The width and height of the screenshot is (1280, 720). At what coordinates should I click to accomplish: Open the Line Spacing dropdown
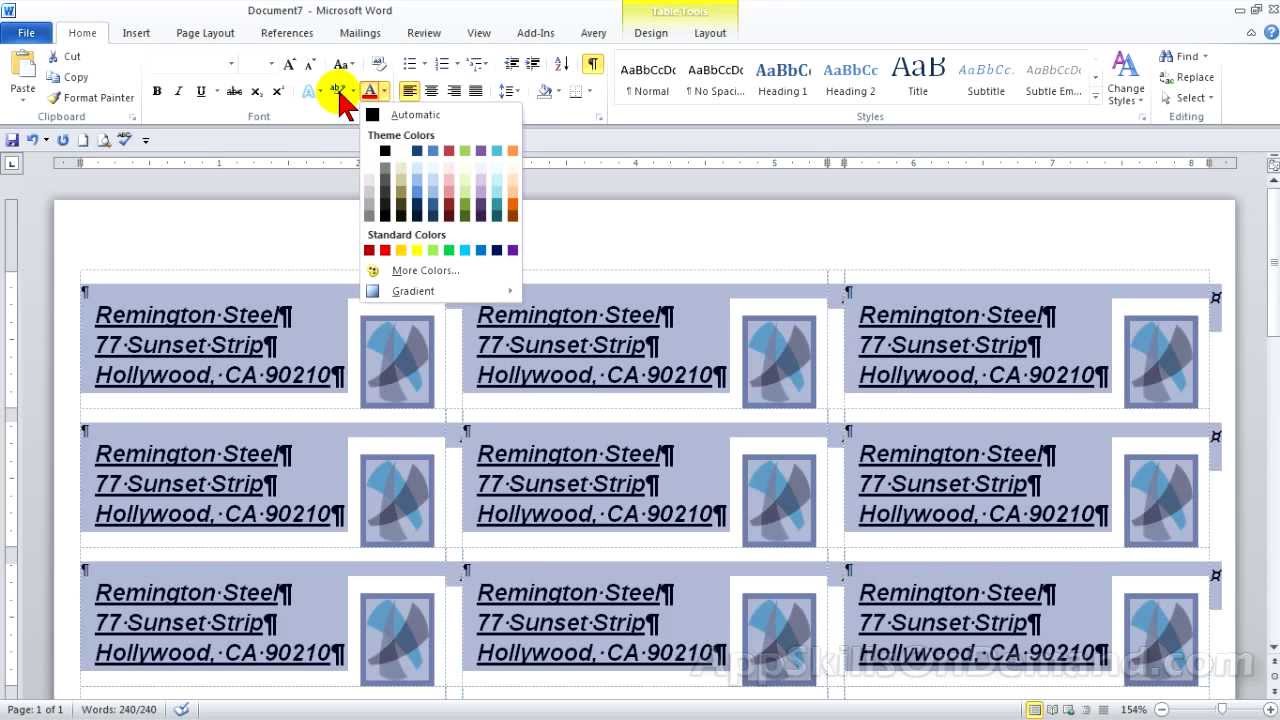[x=510, y=91]
